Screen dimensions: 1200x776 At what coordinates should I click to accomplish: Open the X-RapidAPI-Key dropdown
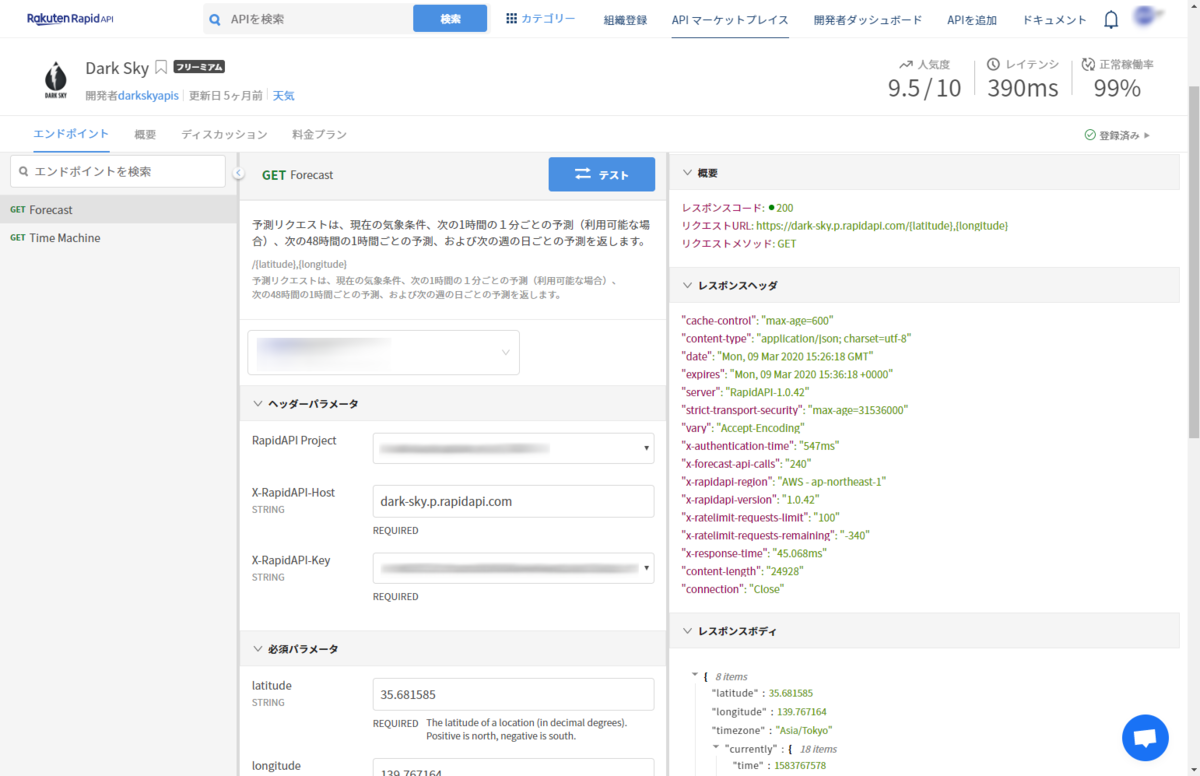[x=513, y=568]
